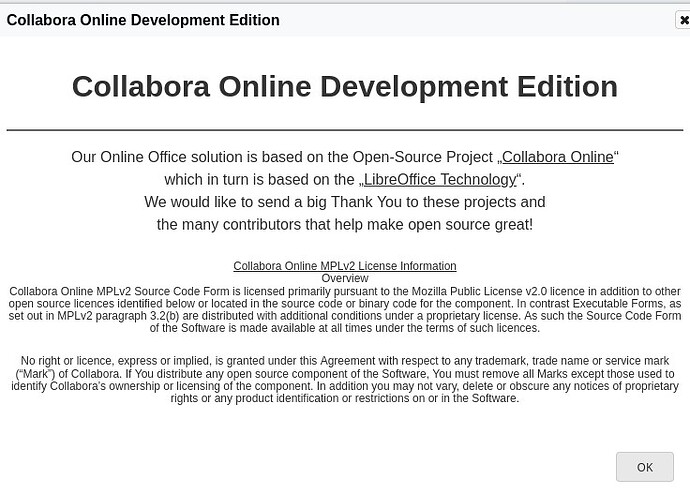Follow the LibreOffice Technology link
690x494 pixels.
(x=440, y=180)
